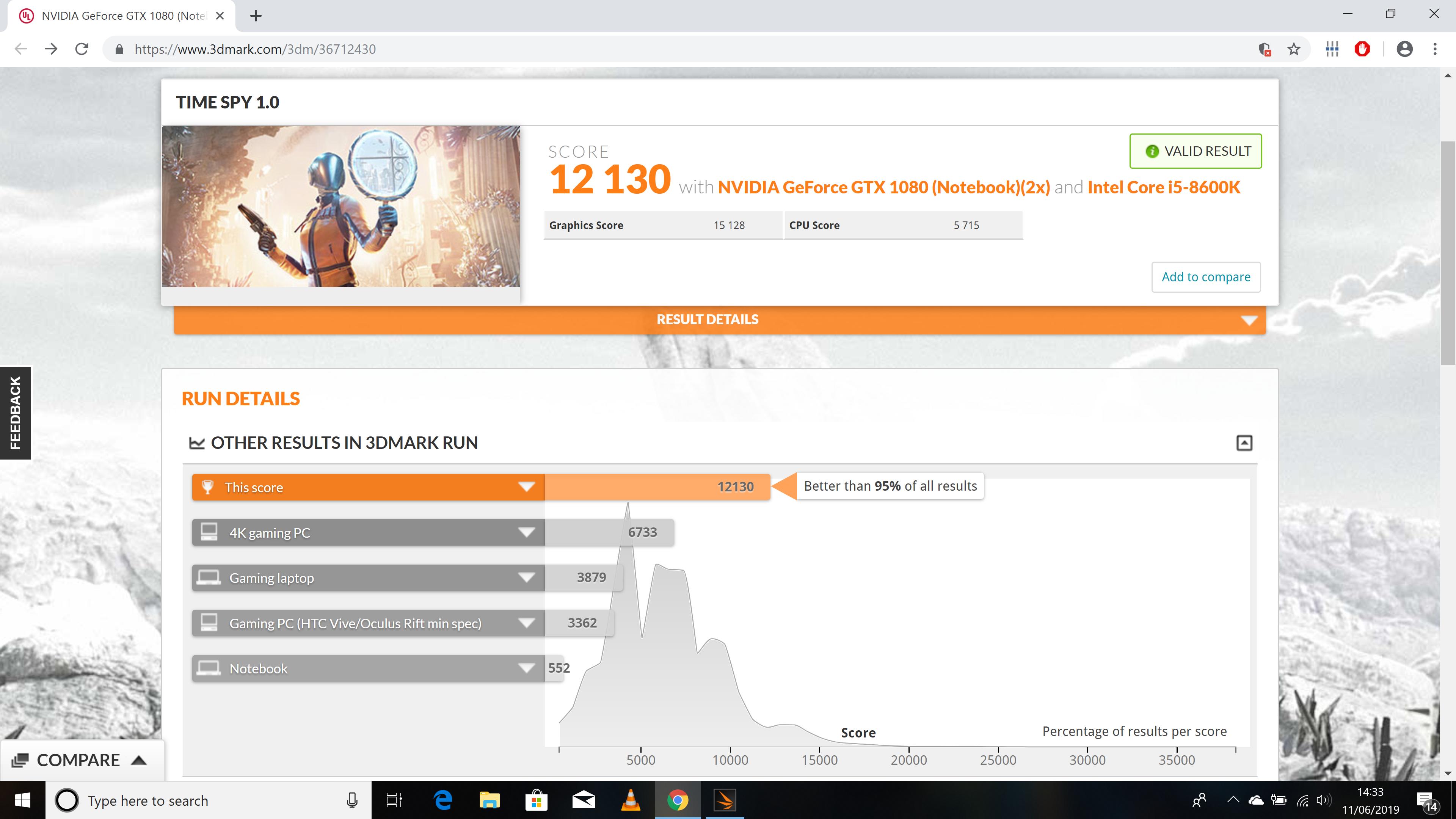The height and width of the screenshot is (819, 1456).
Task: Click the browser forward arrow
Action: pyautogui.click(x=52, y=49)
